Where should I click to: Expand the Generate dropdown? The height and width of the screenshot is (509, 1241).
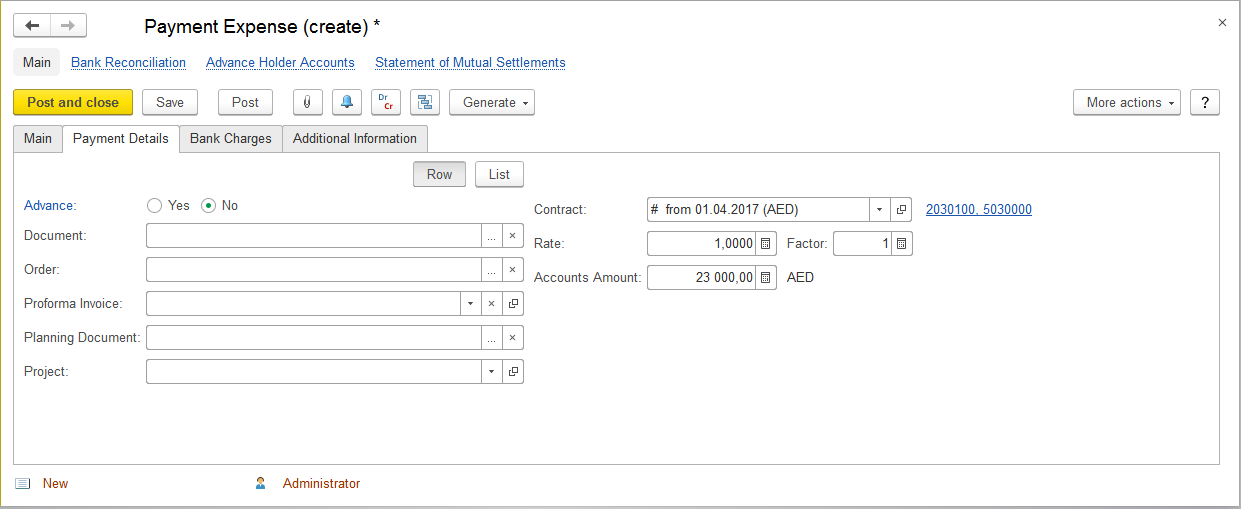[x=492, y=102]
